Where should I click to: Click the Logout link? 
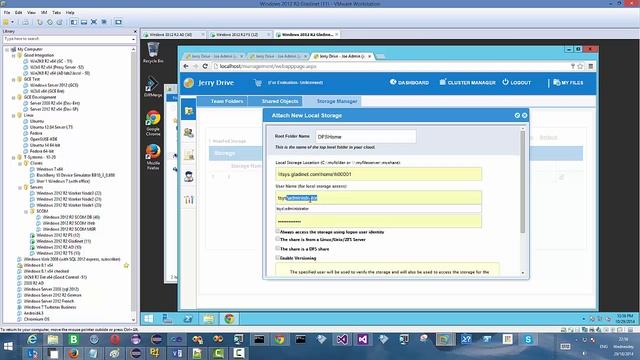tap(517, 82)
